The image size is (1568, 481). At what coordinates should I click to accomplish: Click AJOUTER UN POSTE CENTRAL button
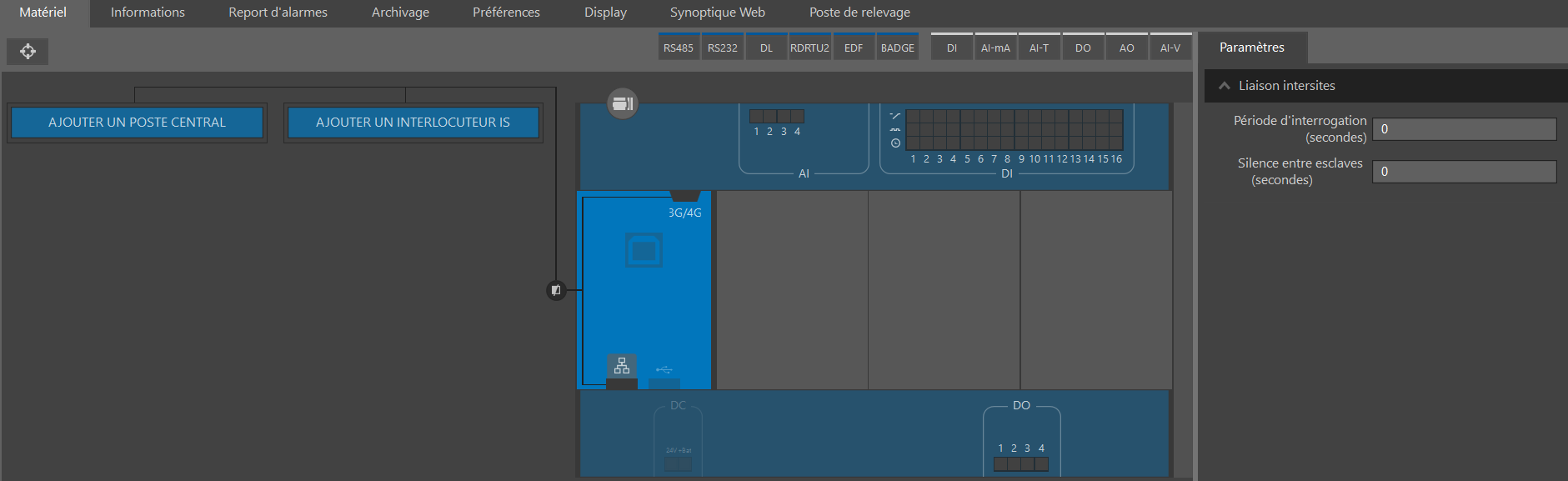[137, 123]
